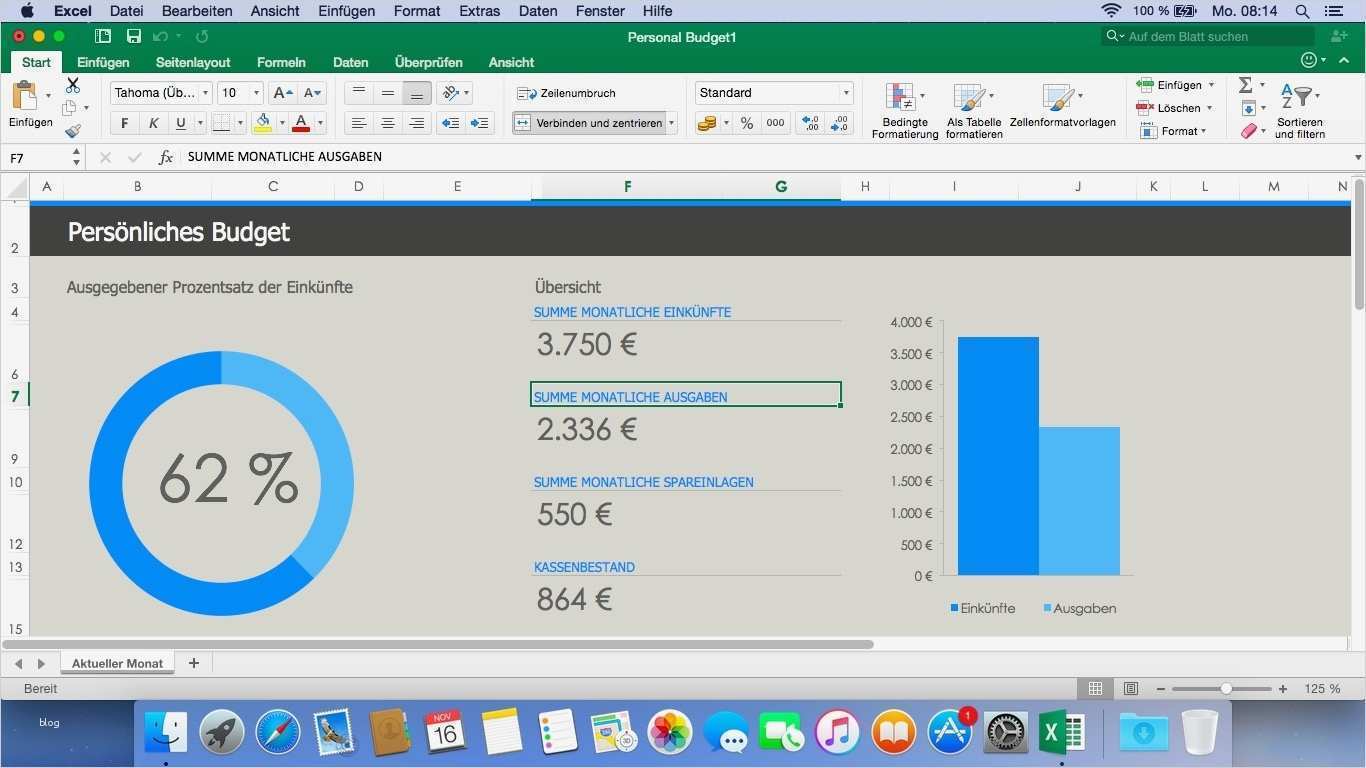Click Als Tabelle formatieren
This screenshot has height=768, width=1366.
[x=971, y=107]
